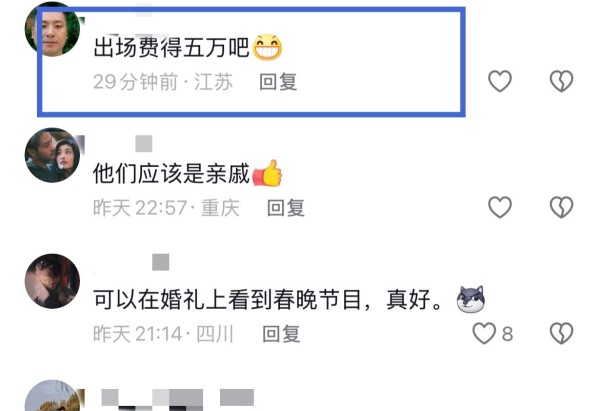This screenshot has width=600, height=411.
Task: Open third commenter's dark avatar
Action: [x=52, y=281]
